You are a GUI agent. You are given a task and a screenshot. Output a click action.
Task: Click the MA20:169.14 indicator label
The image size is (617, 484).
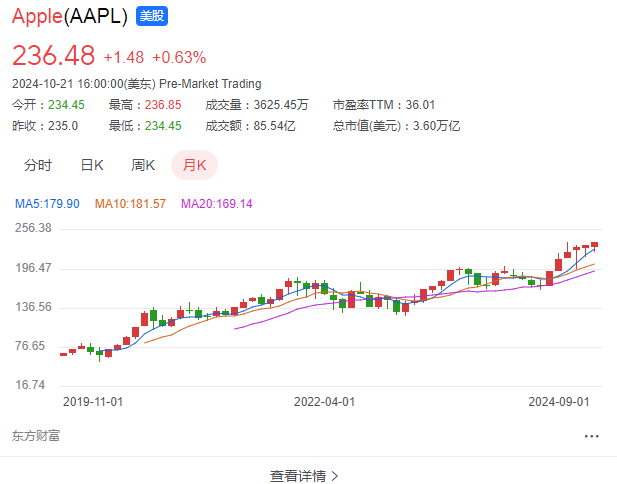click(x=216, y=204)
